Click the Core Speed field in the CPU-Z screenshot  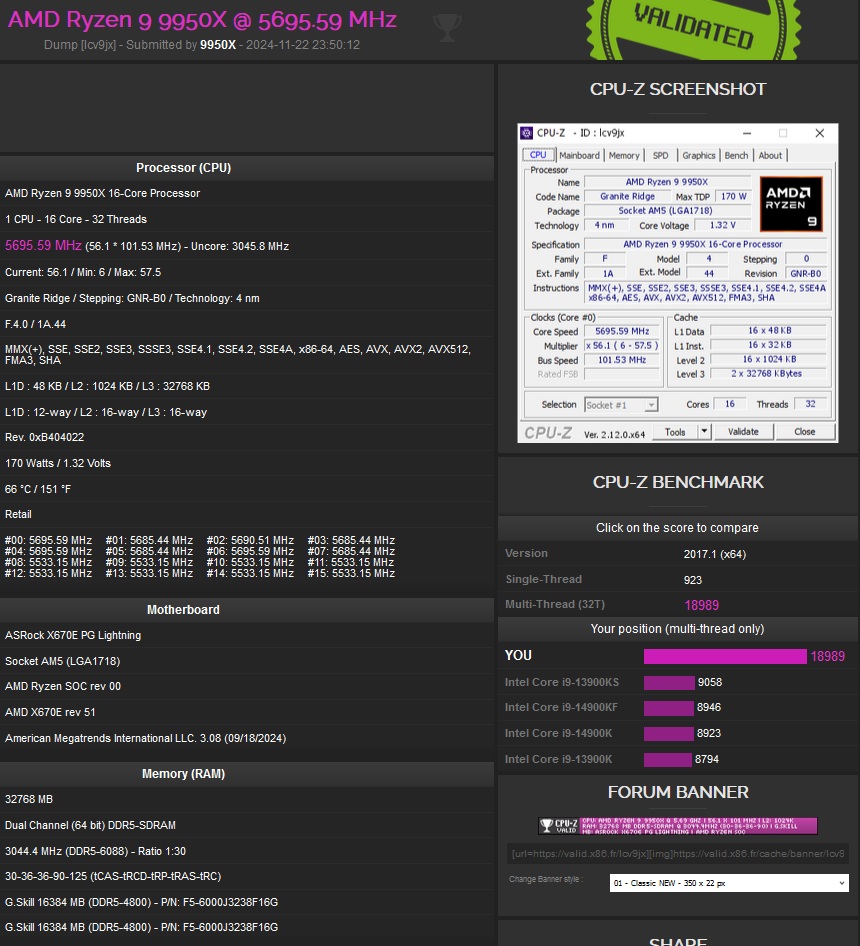pyautogui.click(x=622, y=331)
